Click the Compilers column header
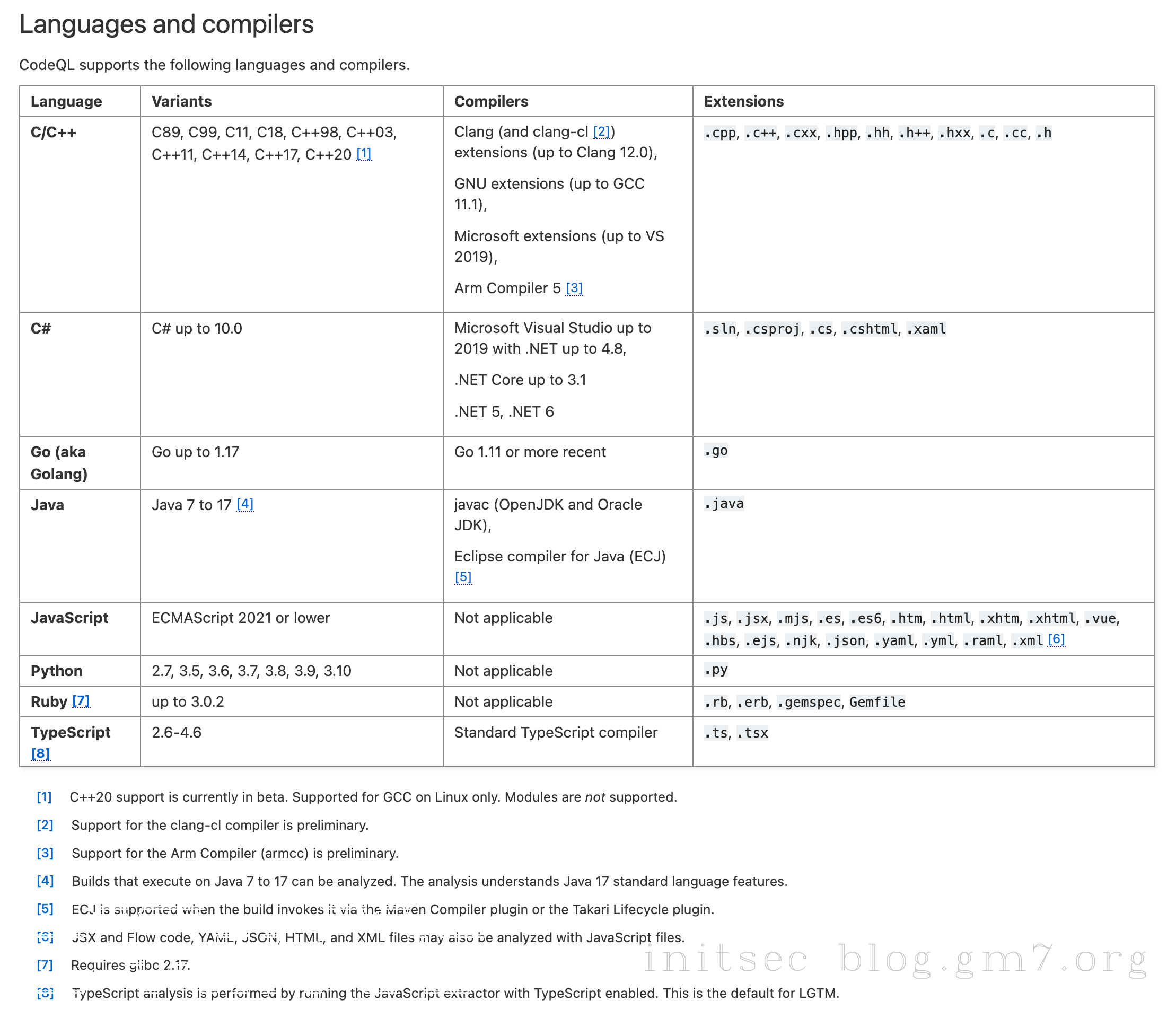Image resolution: width=1176 pixels, height=1018 pixels. (491, 102)
